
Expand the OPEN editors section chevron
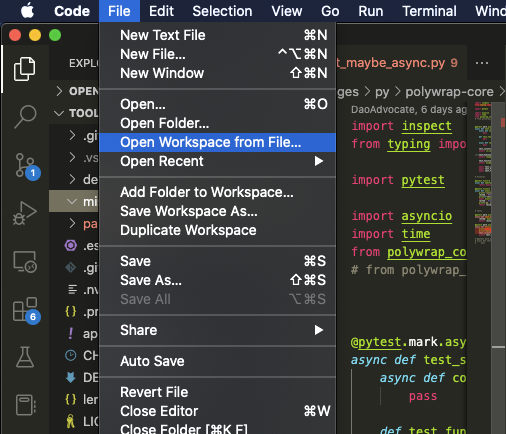(59, 91)
